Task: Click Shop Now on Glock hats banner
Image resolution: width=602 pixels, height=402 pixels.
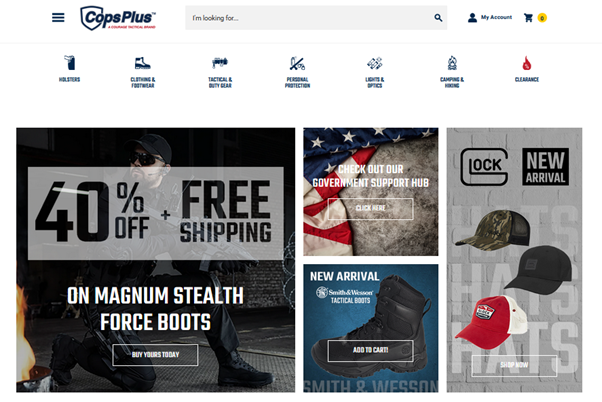Action: [x=514, y=365]
